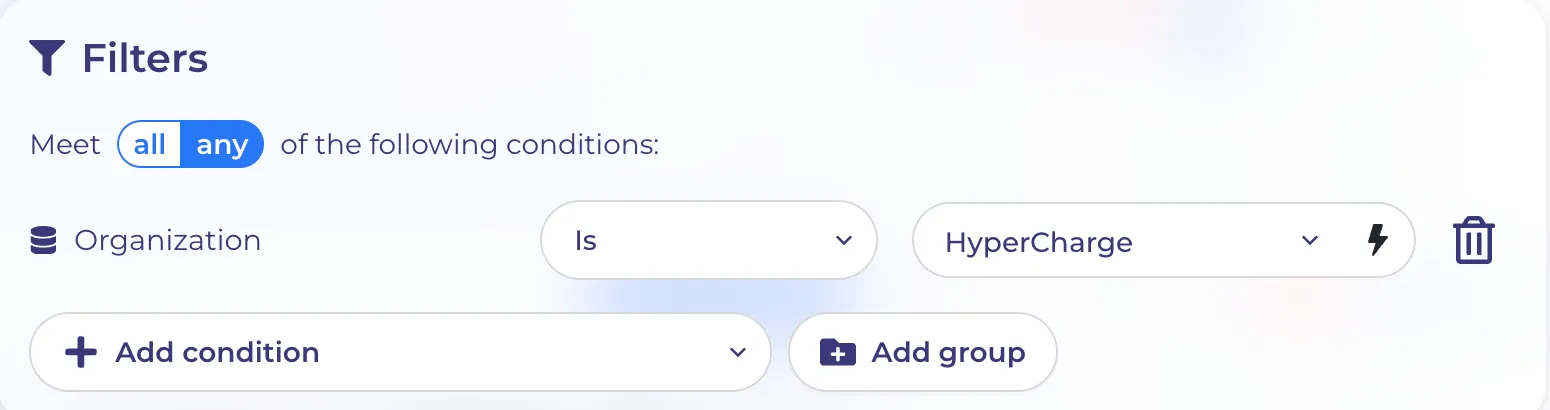Viewport: 1550px width, 410px height.
Task: Click the chevron arrow in the Is selector
Action: point(843,240)
